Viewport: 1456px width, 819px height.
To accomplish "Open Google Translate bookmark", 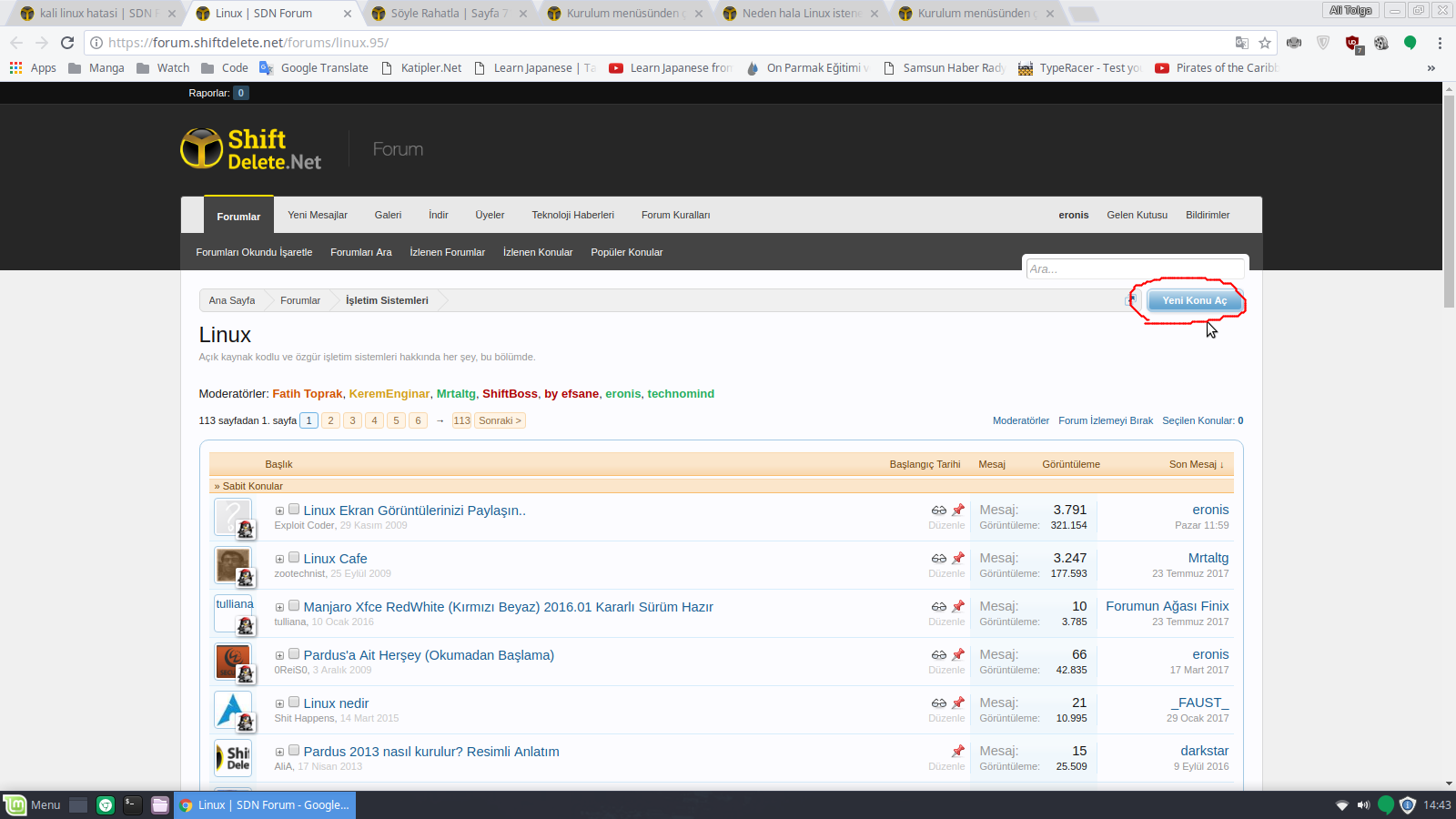I will click(x=314, y=68).
